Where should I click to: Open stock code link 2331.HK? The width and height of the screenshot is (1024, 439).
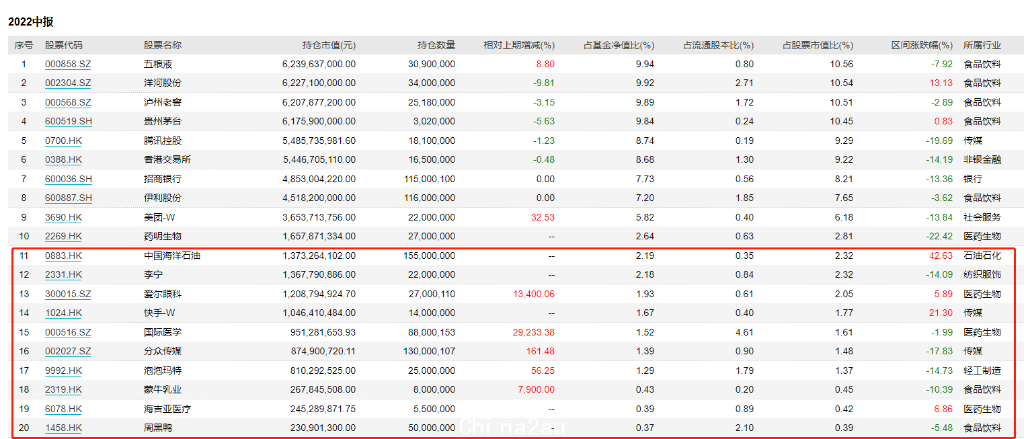coord(64,275)
